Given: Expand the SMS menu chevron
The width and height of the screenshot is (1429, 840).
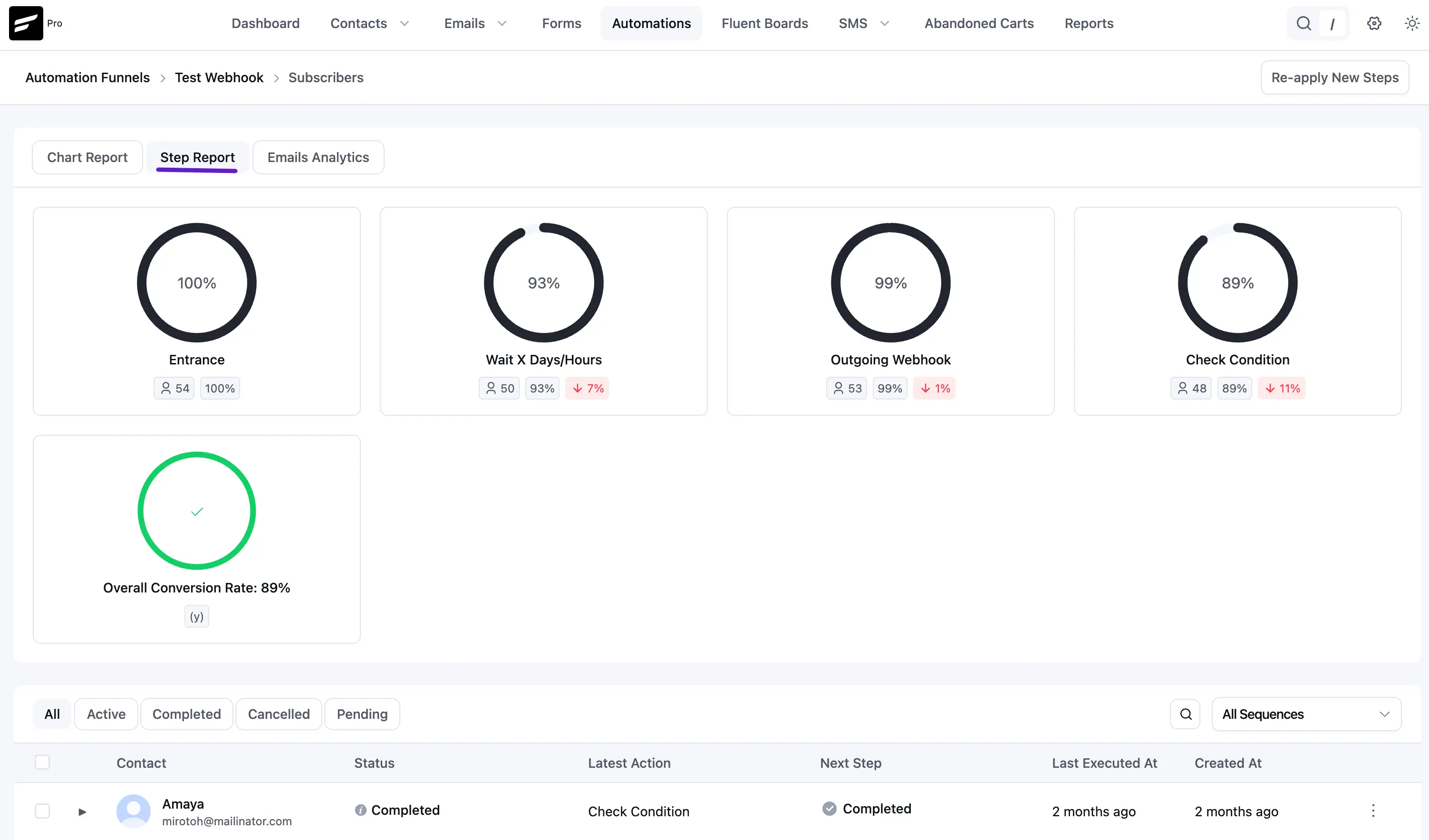Looking at the screenshot, I should tap(885, 24).
